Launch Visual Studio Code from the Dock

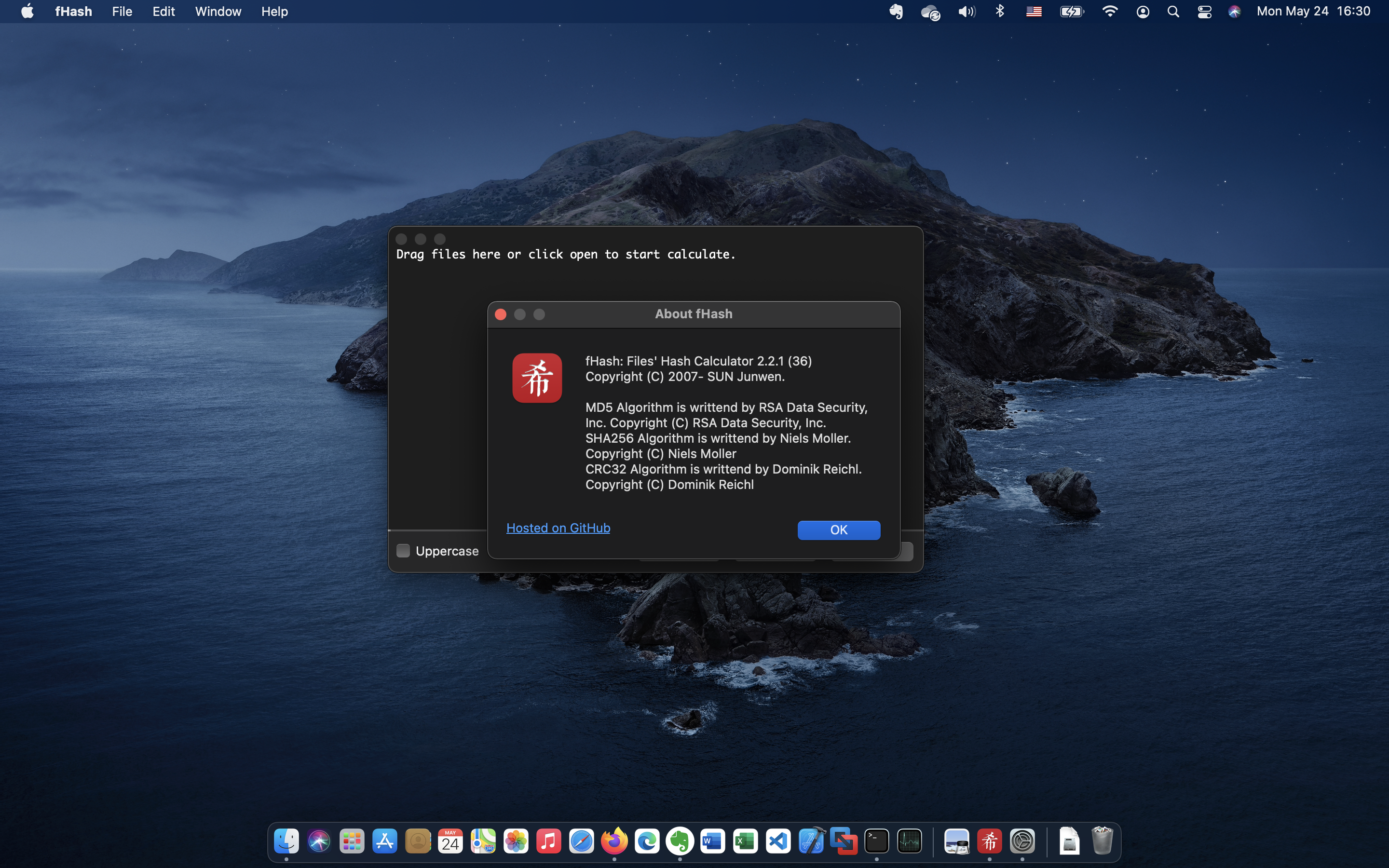pyautogui.click(x=778, y=841)
